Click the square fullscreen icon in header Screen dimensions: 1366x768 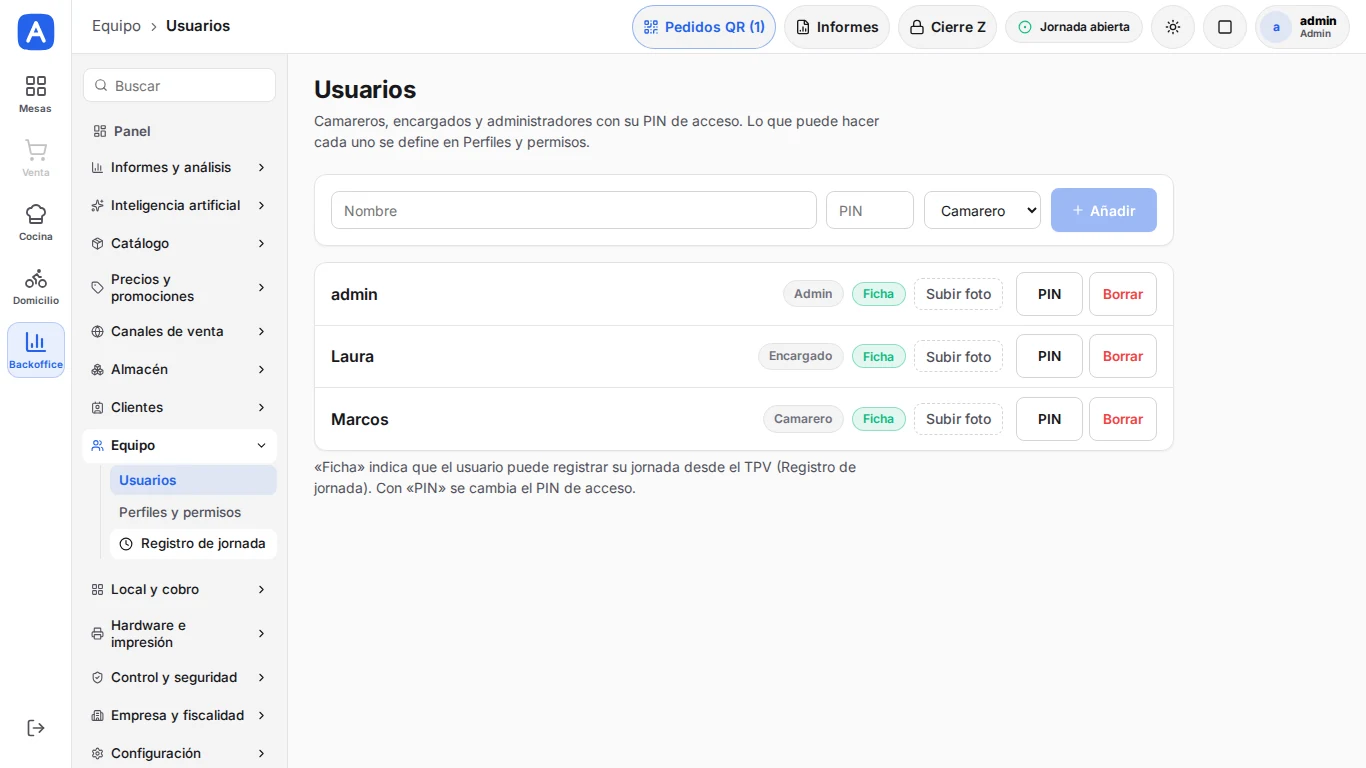(x=1225, y=27)
